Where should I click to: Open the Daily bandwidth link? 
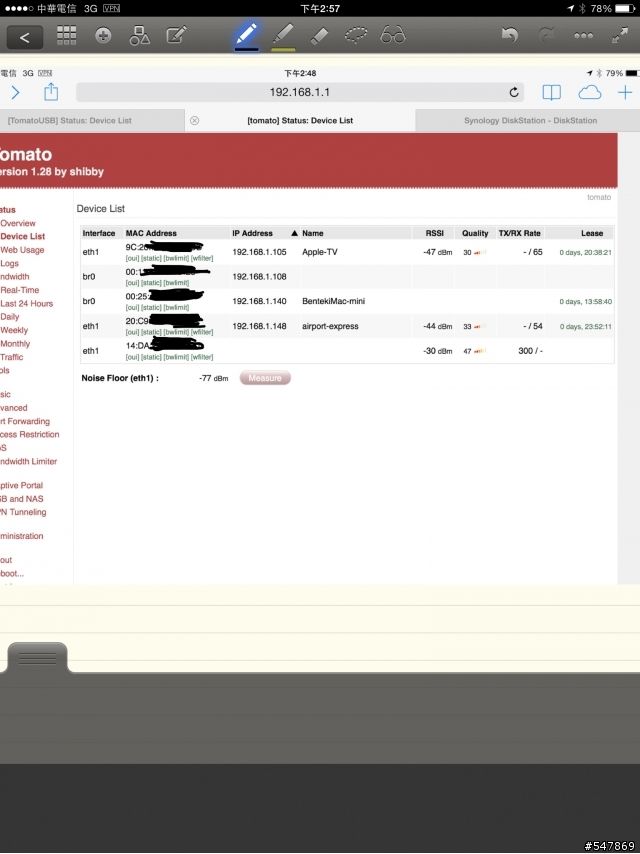pos(9,317)
